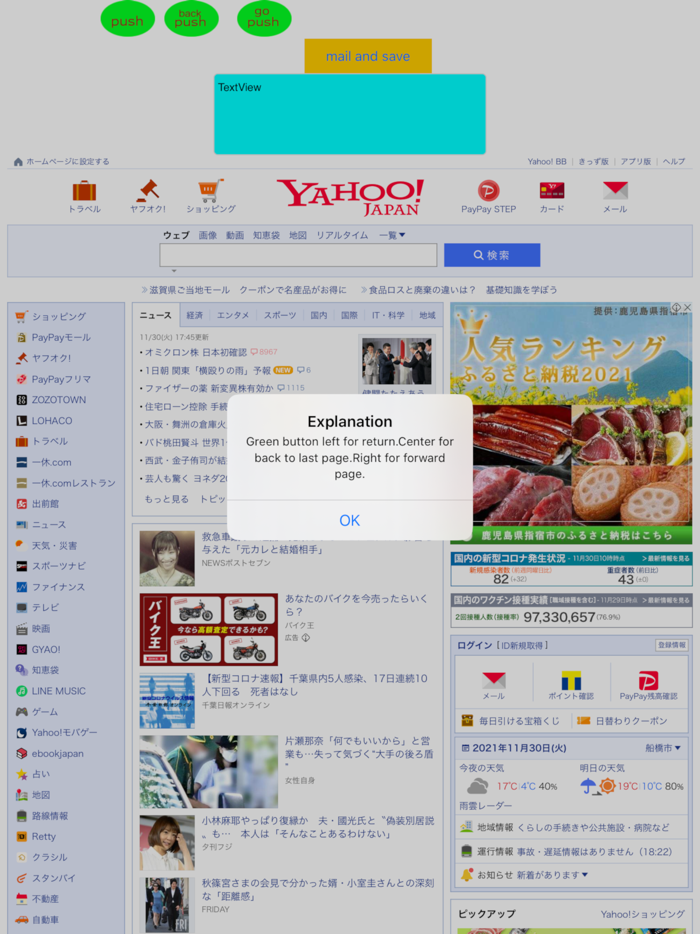The width and height of the screenshot is (700, 934).
Task: Expand the 船橋市 location dropdown
Action: point(662,748)
